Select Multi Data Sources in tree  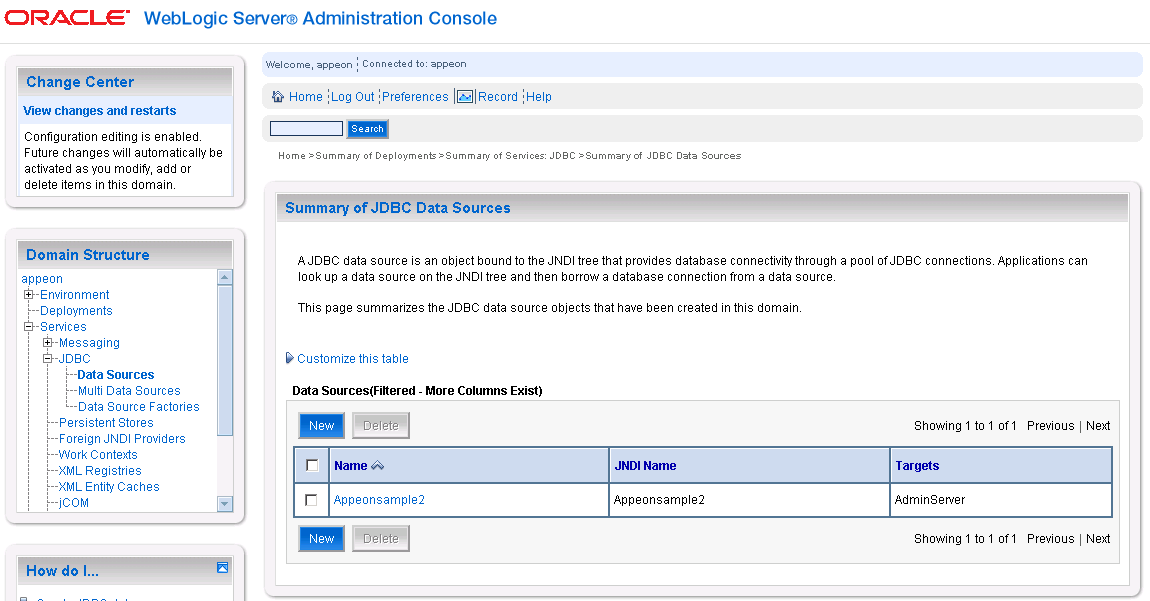(129, 391)
